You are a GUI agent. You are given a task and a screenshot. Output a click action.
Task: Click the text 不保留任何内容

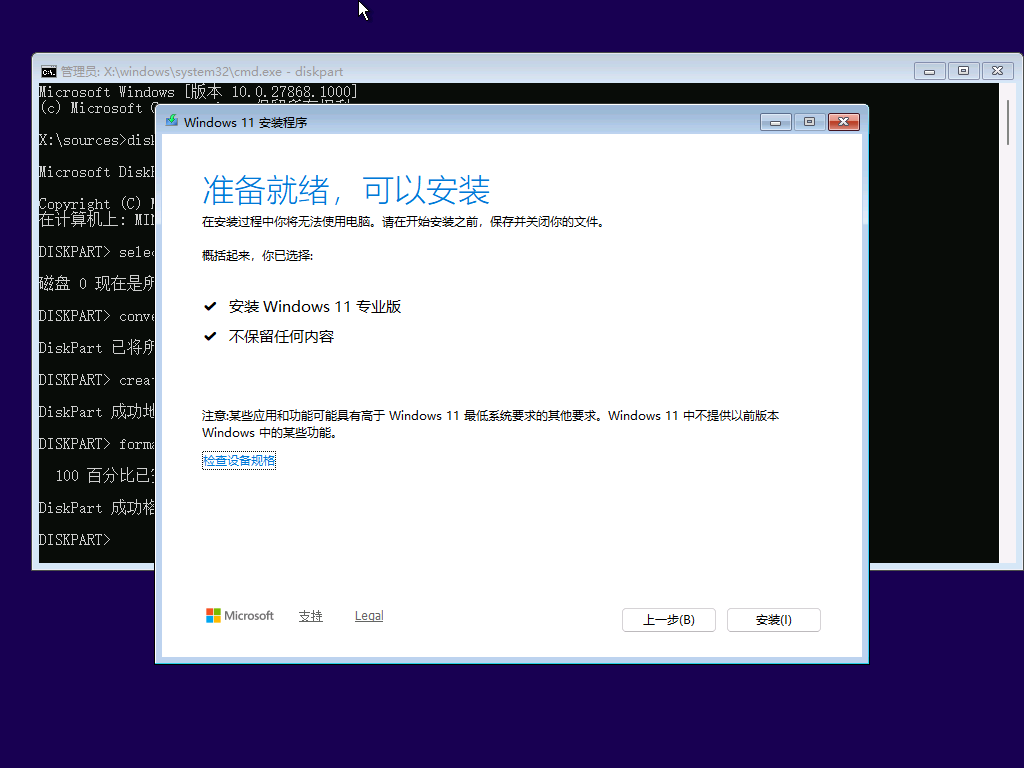281,336
